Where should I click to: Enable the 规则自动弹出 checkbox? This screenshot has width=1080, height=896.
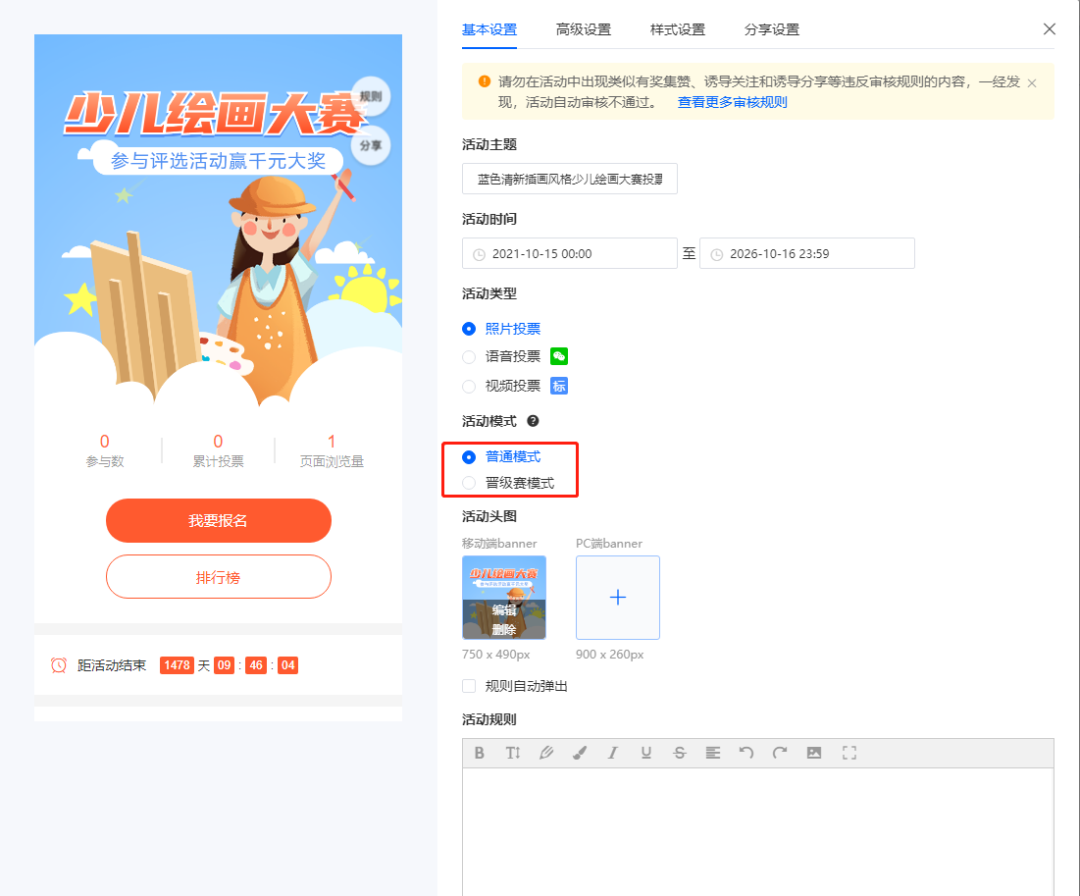tap(469, 686)
